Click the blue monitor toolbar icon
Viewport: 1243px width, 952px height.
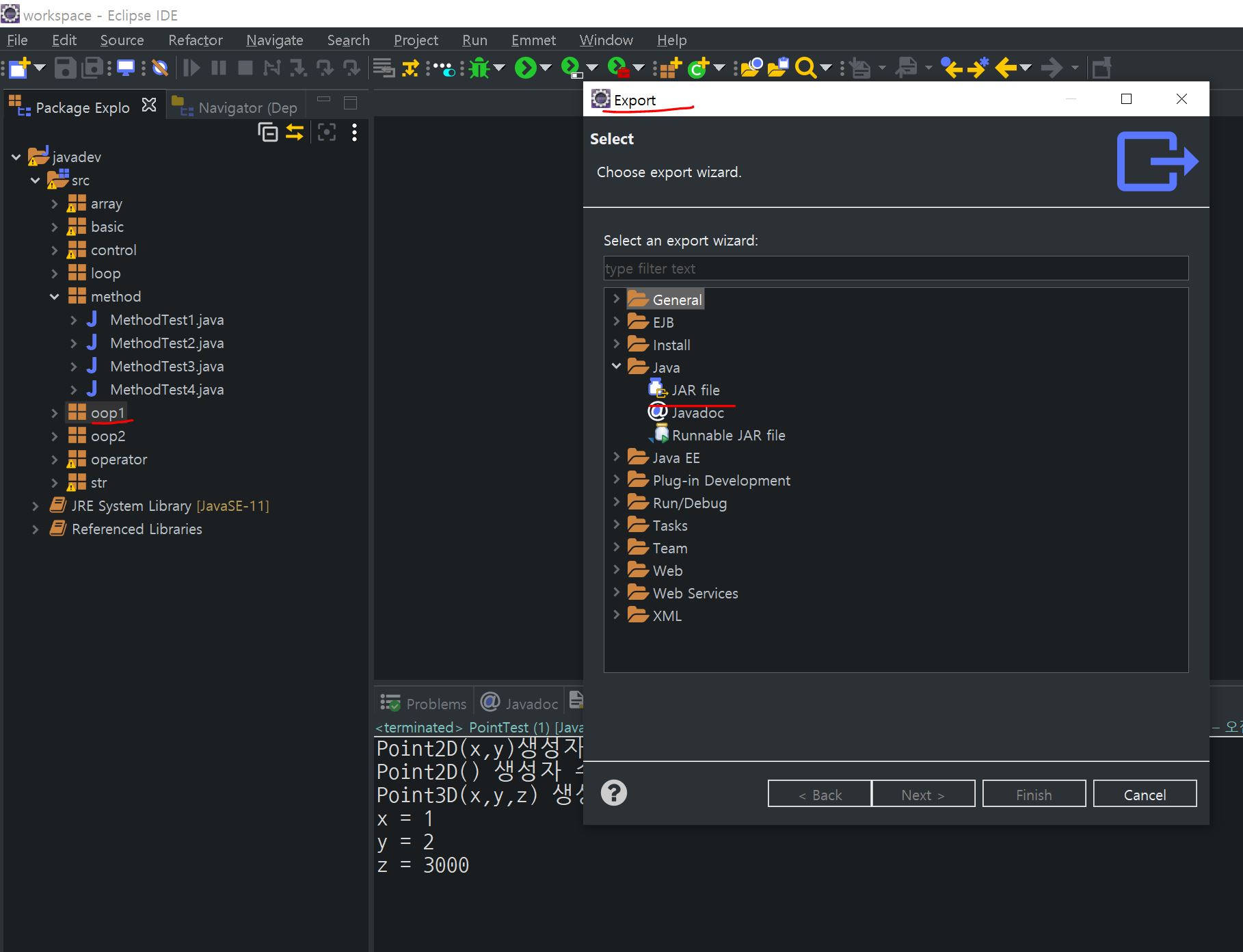(x=126, y=68)
